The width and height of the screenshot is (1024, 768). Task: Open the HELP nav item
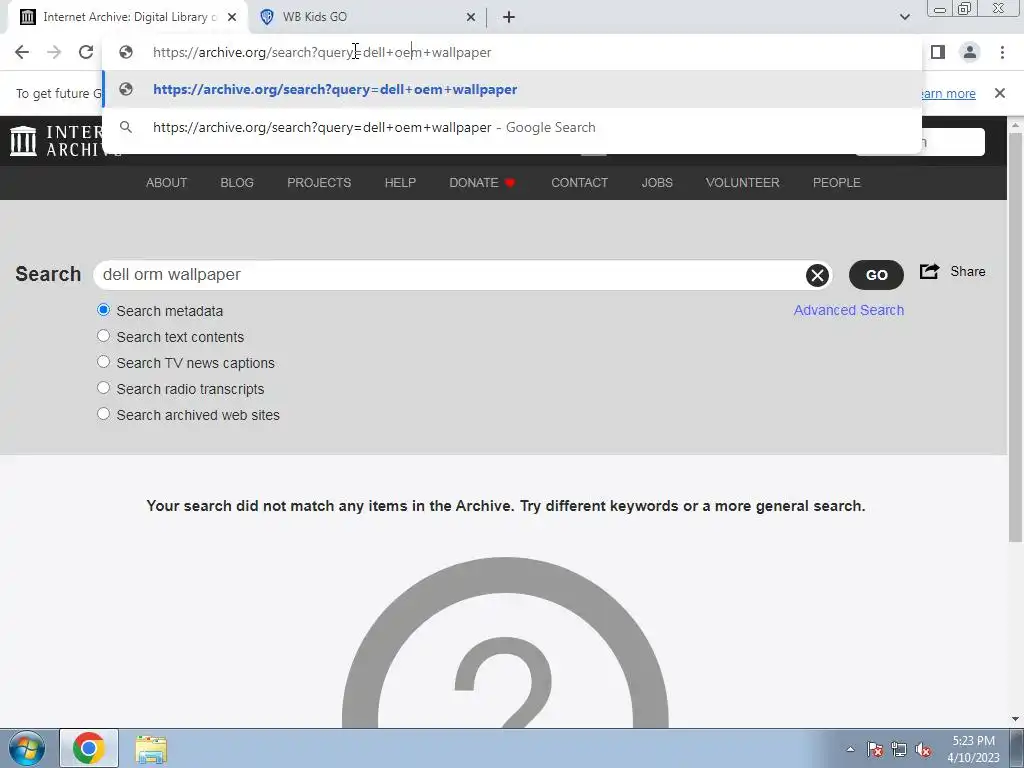pyautogui.click(x=400, y=183)
